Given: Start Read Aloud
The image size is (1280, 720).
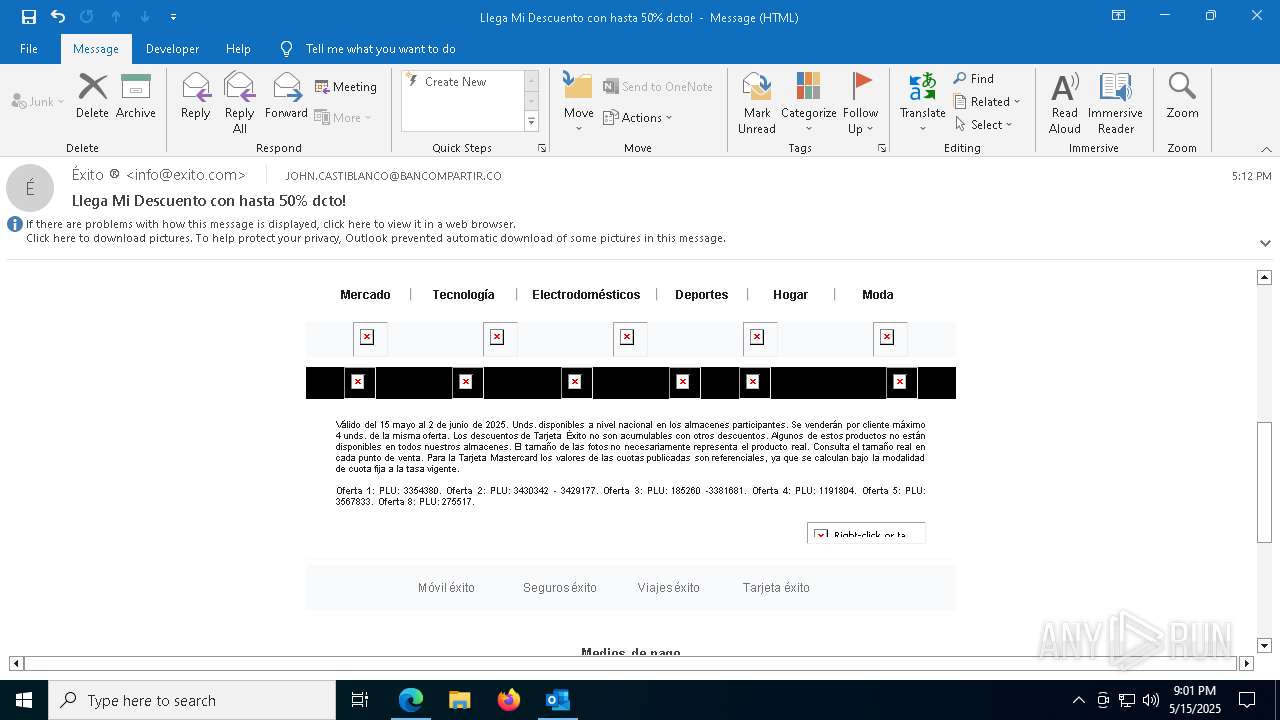Looking at the screenshot, I should tap(1065, 103).
